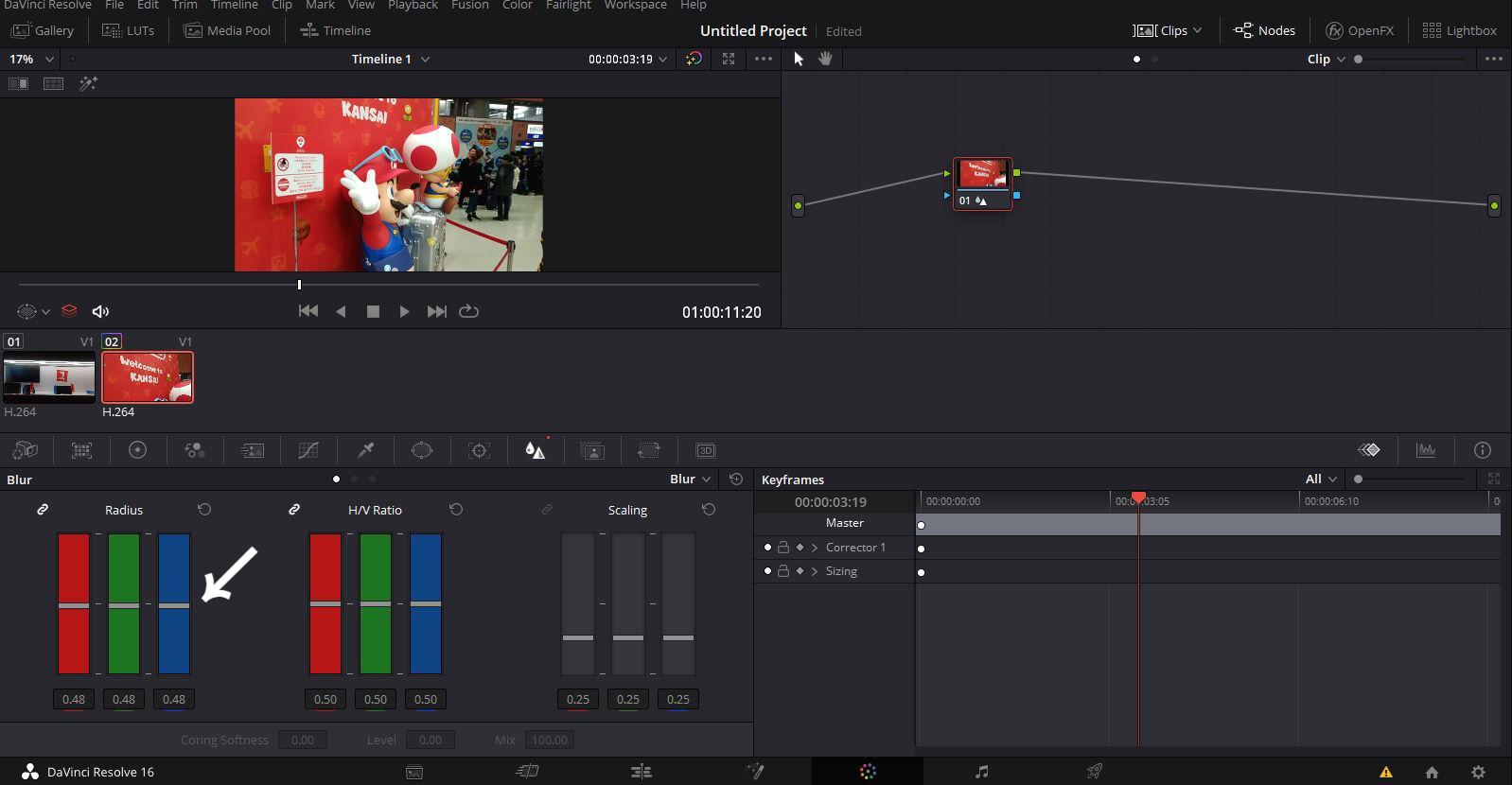1512x785 pixels.
Task: Open the Color menu
Action: (518, 5)
